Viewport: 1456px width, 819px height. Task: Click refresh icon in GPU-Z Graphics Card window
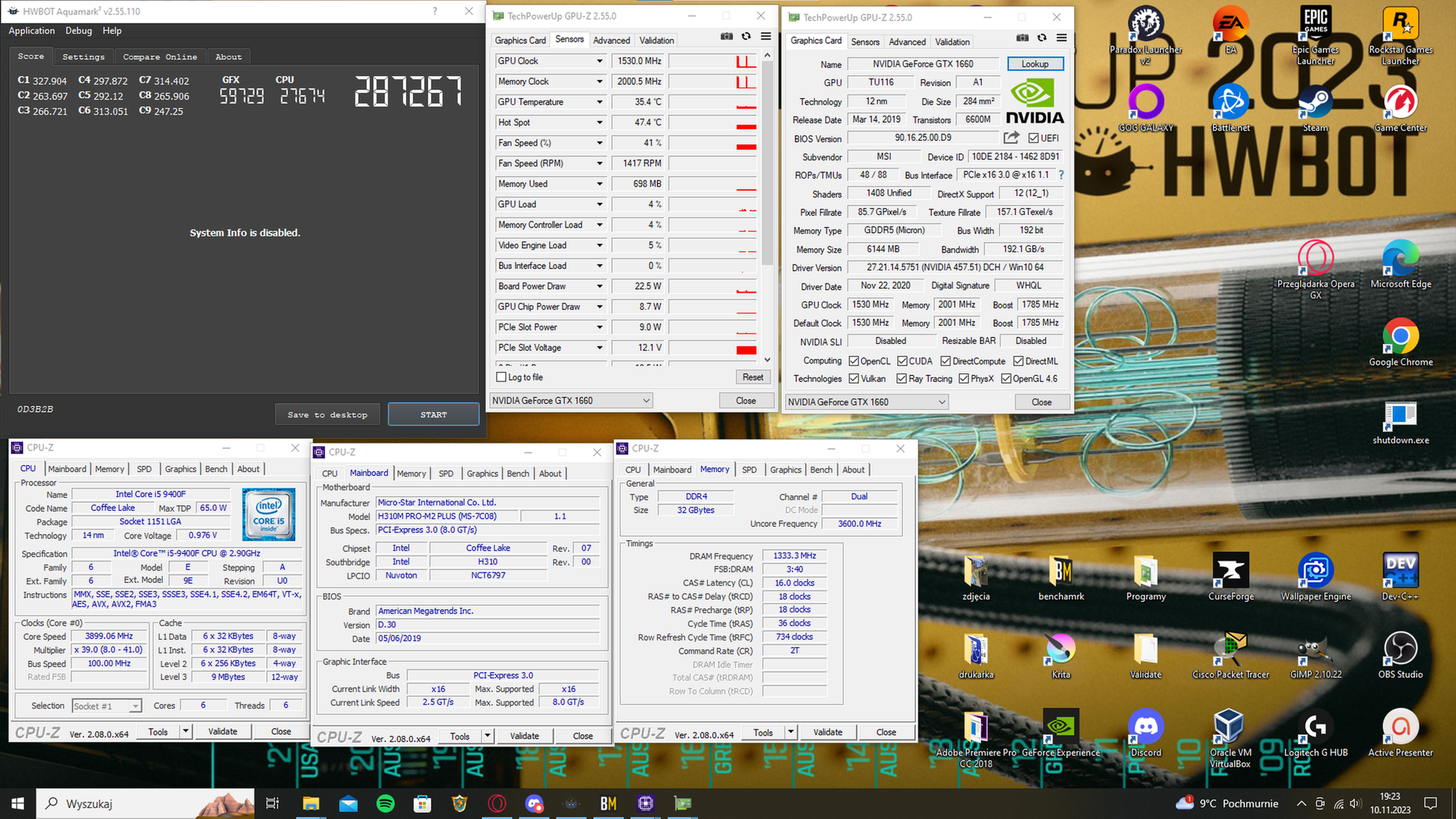[1042, 38]
